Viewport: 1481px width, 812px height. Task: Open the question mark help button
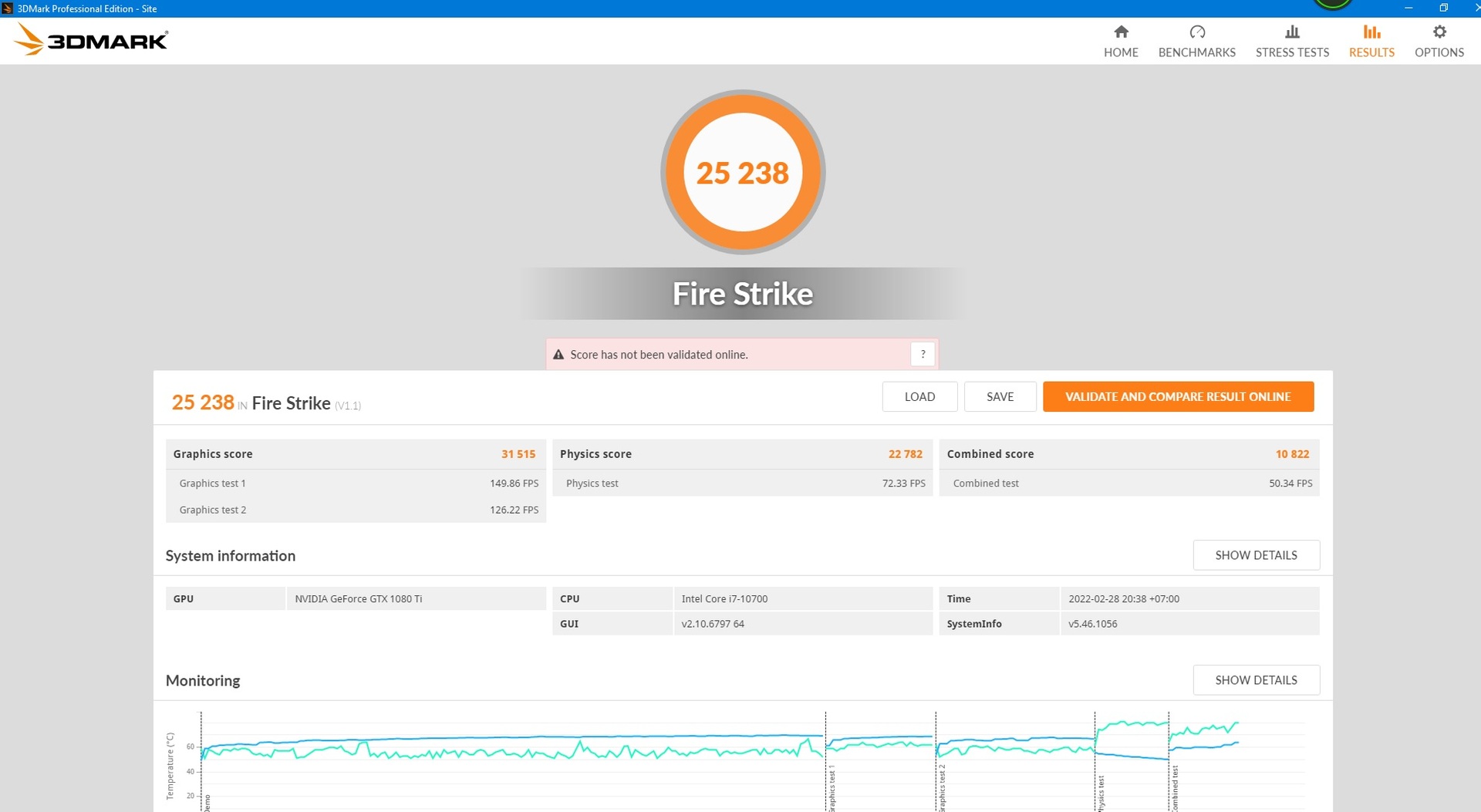click(x=923, y=354)
